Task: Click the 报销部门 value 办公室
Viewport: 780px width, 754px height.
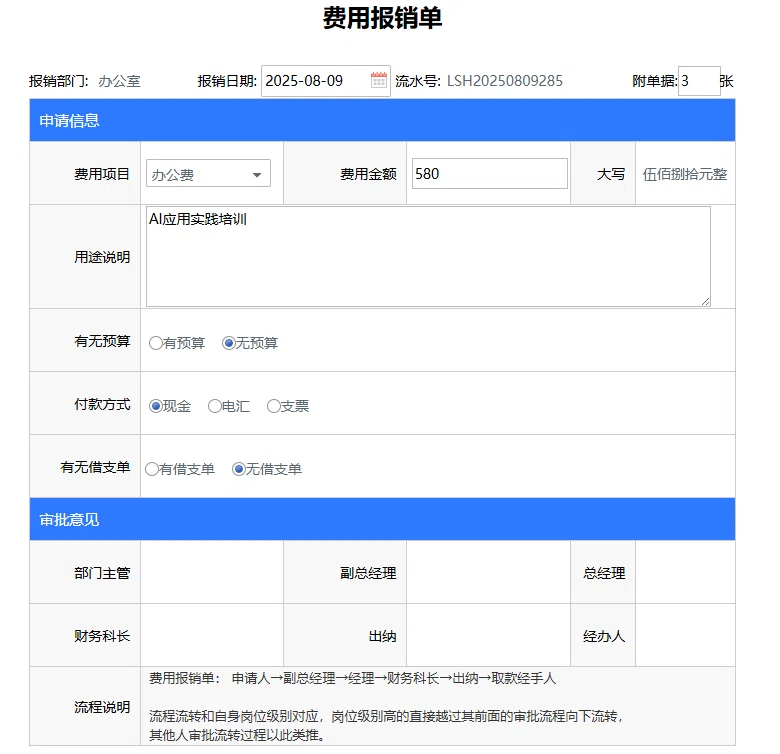Action: pyautogui.click(x=119, y=81)
